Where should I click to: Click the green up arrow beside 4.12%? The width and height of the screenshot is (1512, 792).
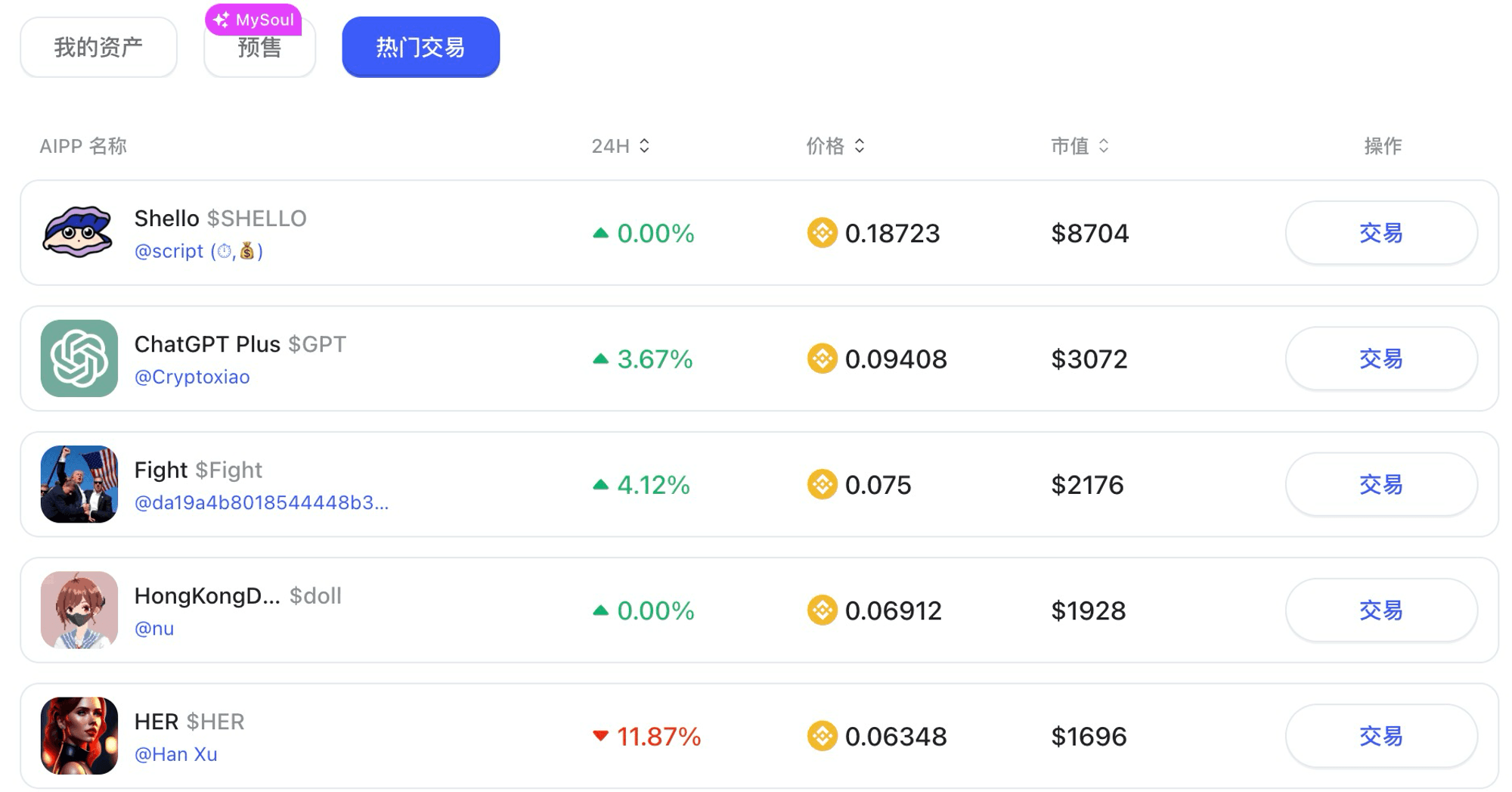[600, 485]
